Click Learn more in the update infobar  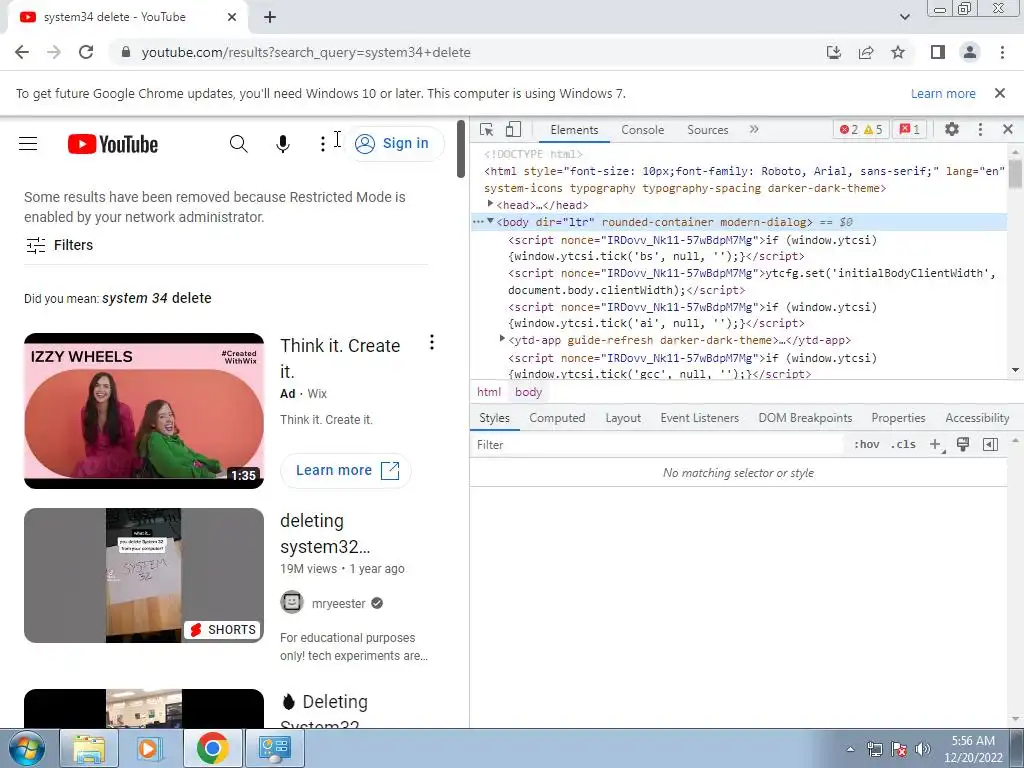pyautogui.click(x=943, y=93)
